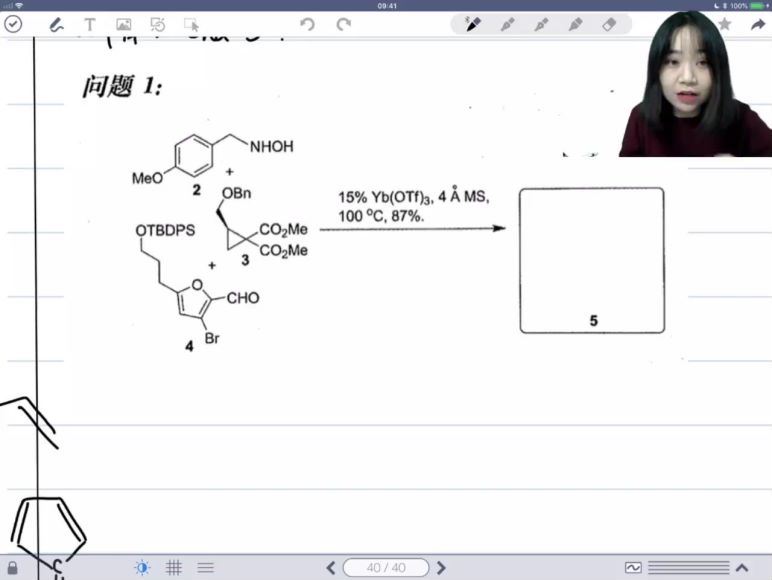Click the share arrow icon
Image resolution: width=772 pixels, height=580 pixels.
click(759, 24)
